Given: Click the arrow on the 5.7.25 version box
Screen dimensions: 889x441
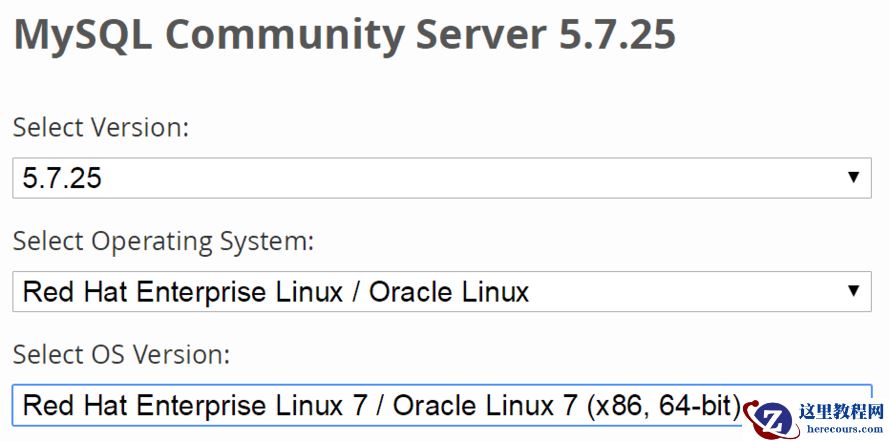Looking at the screenshot, I should [853, 178].
